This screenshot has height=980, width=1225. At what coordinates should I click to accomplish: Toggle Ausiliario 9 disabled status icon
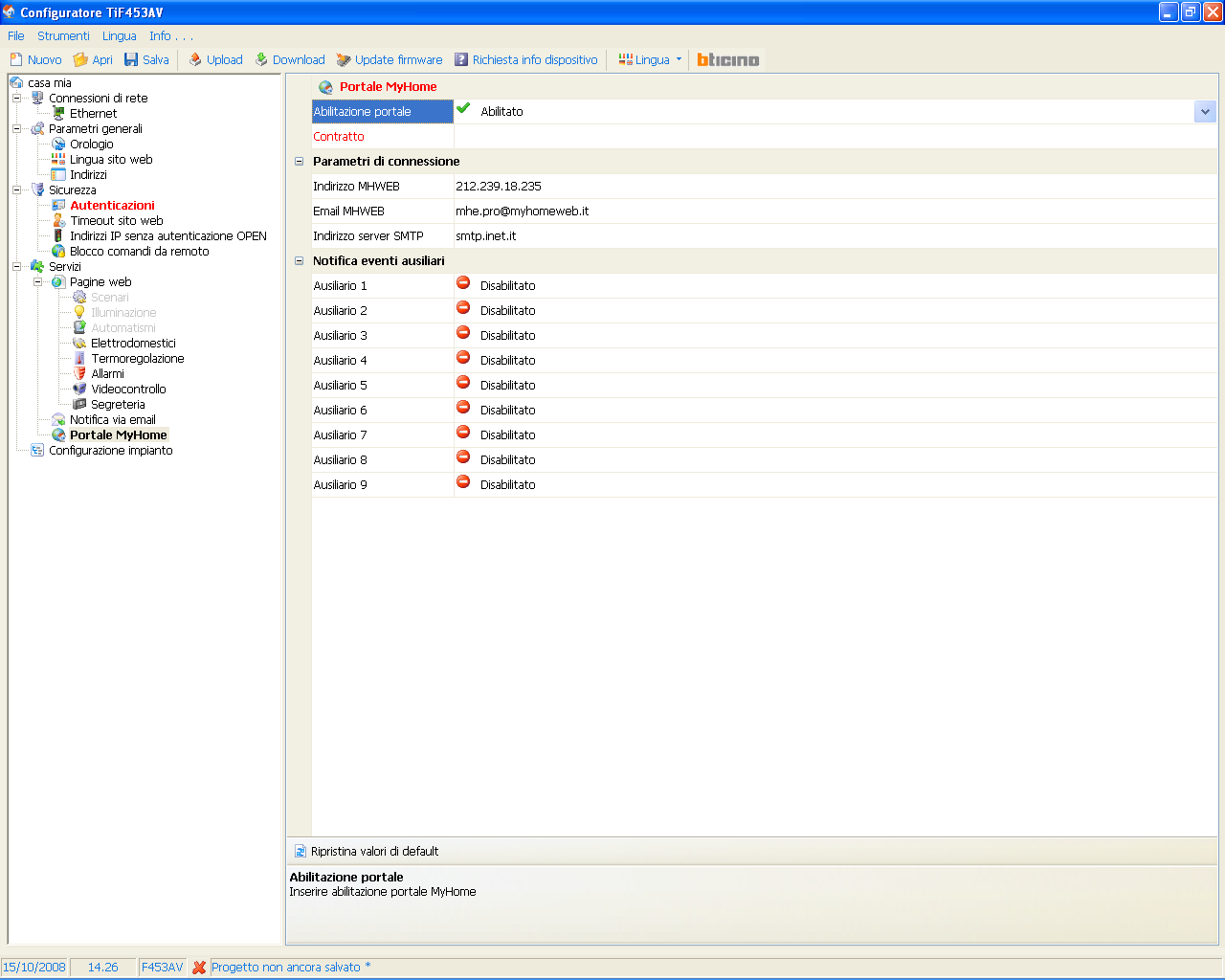coord(463,482)
